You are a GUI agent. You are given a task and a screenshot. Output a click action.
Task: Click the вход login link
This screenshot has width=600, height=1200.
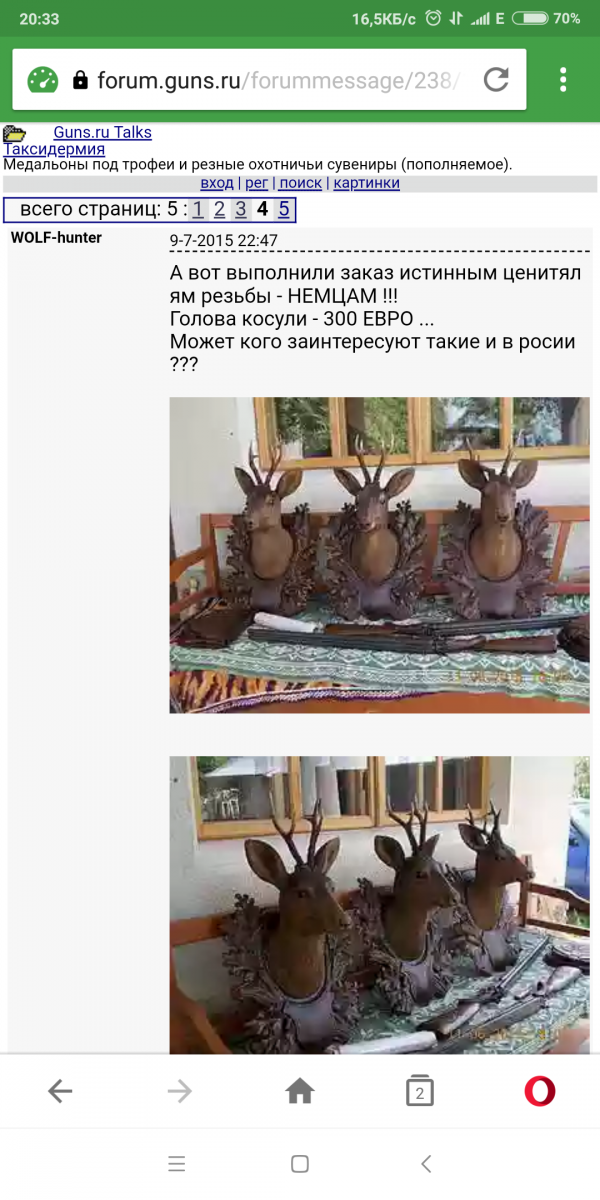217,183
